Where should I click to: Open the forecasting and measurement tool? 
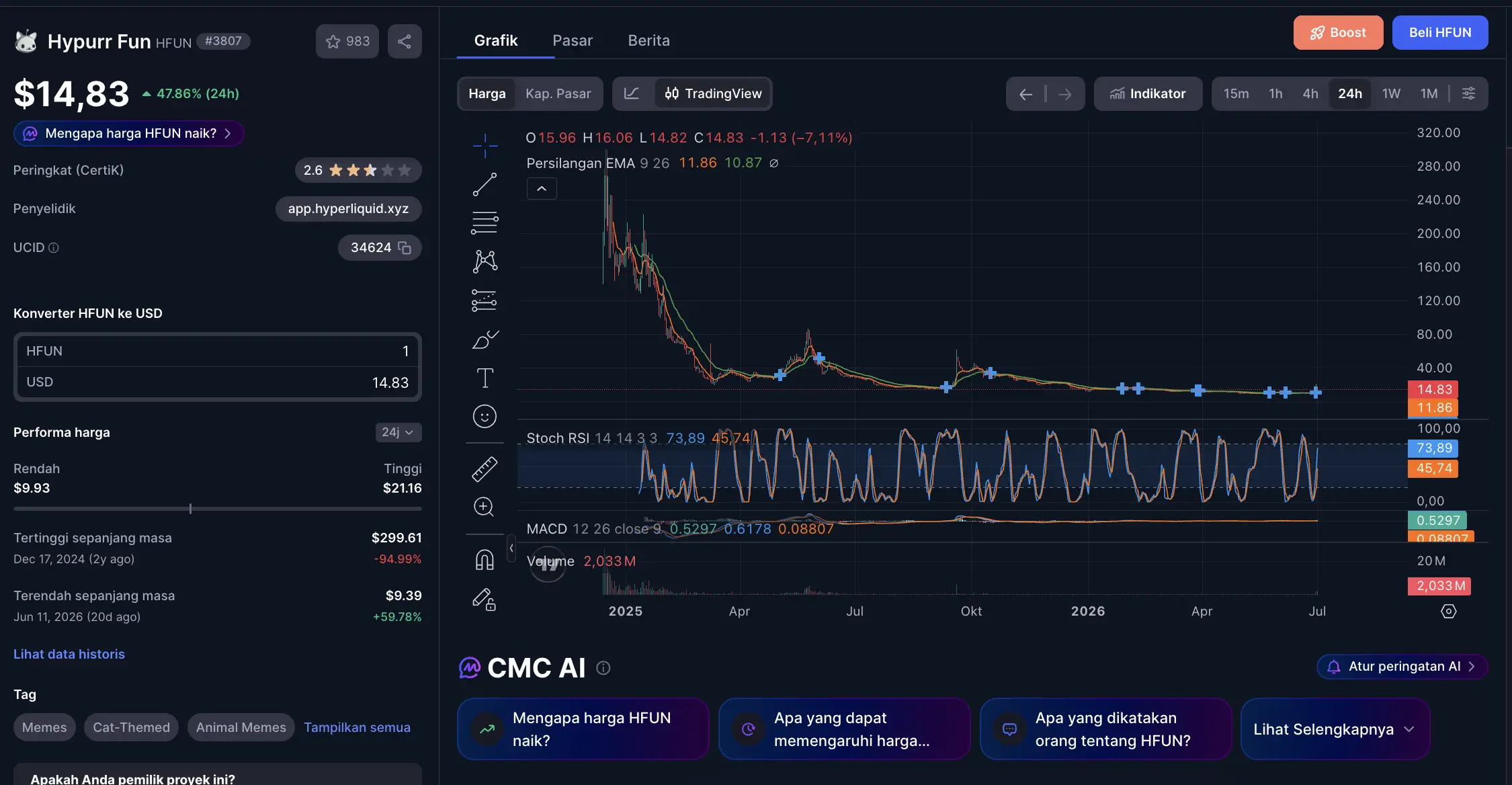click(x=485, y=300)
